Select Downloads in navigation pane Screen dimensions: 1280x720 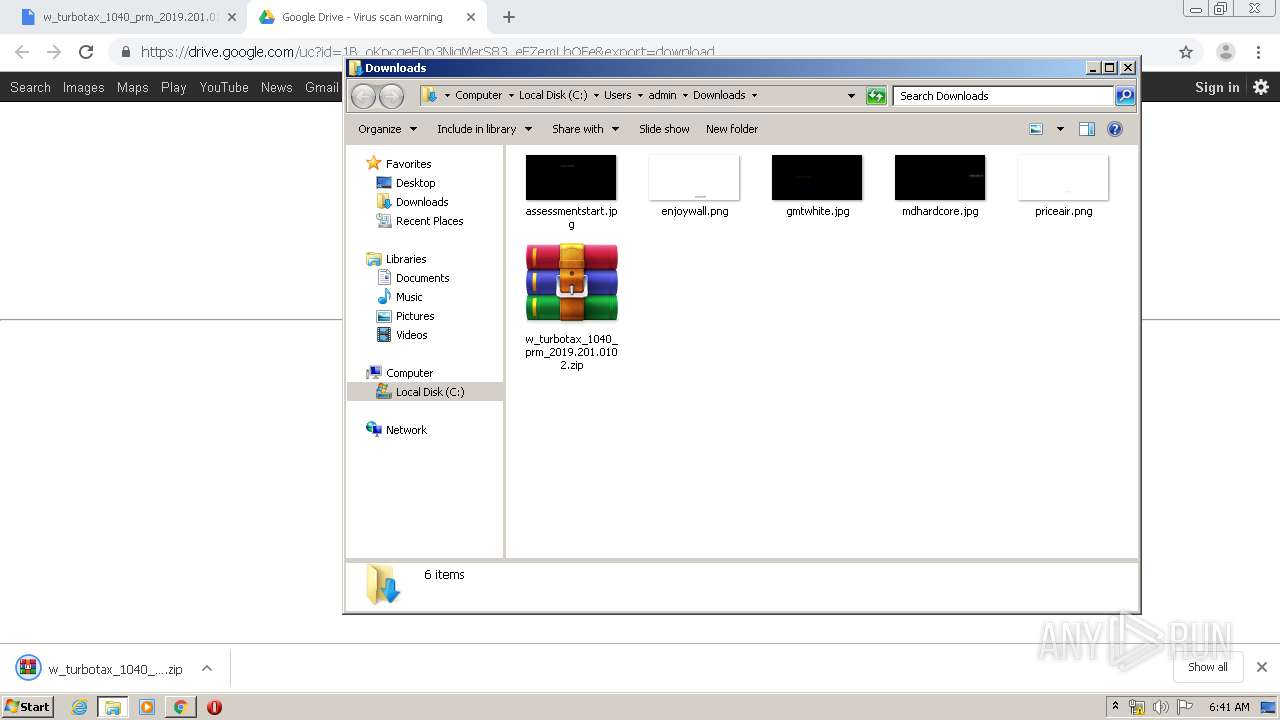tap(421, 202)
